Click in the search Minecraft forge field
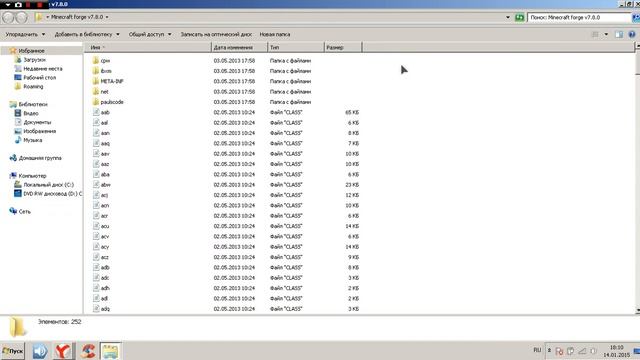This screenshot has width=640, height=360. coord(579,18)
